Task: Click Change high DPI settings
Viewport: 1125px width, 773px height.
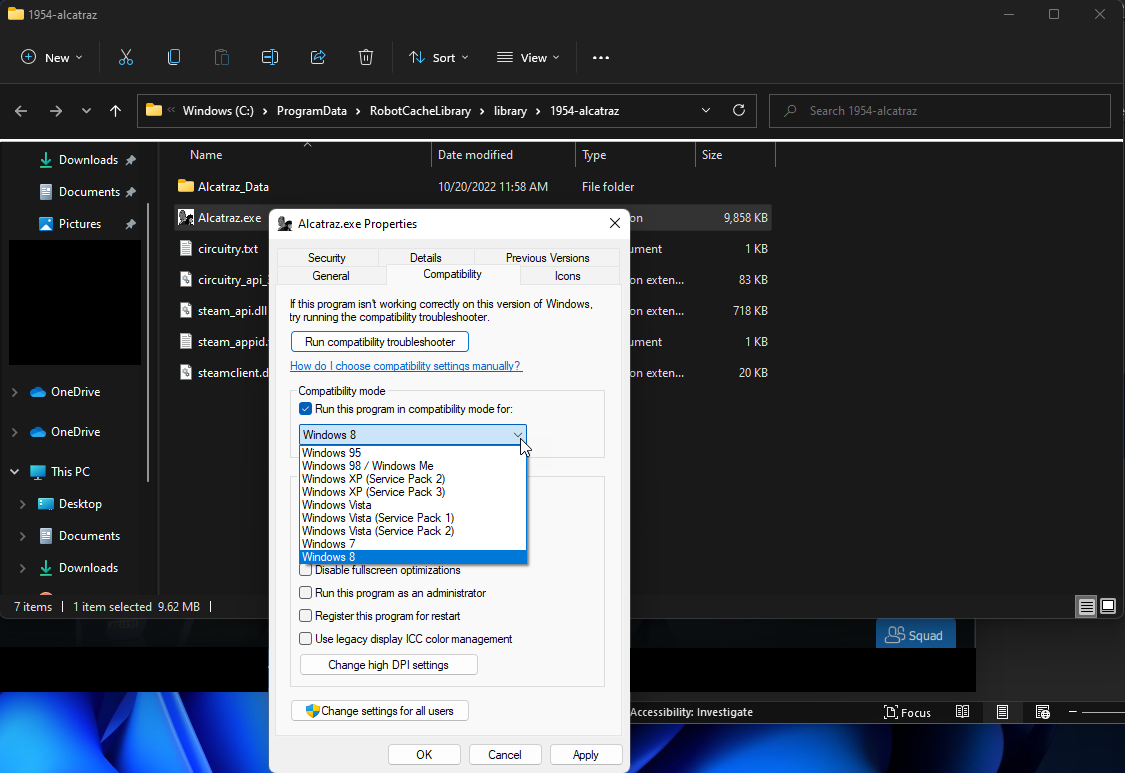Action: 388,665
